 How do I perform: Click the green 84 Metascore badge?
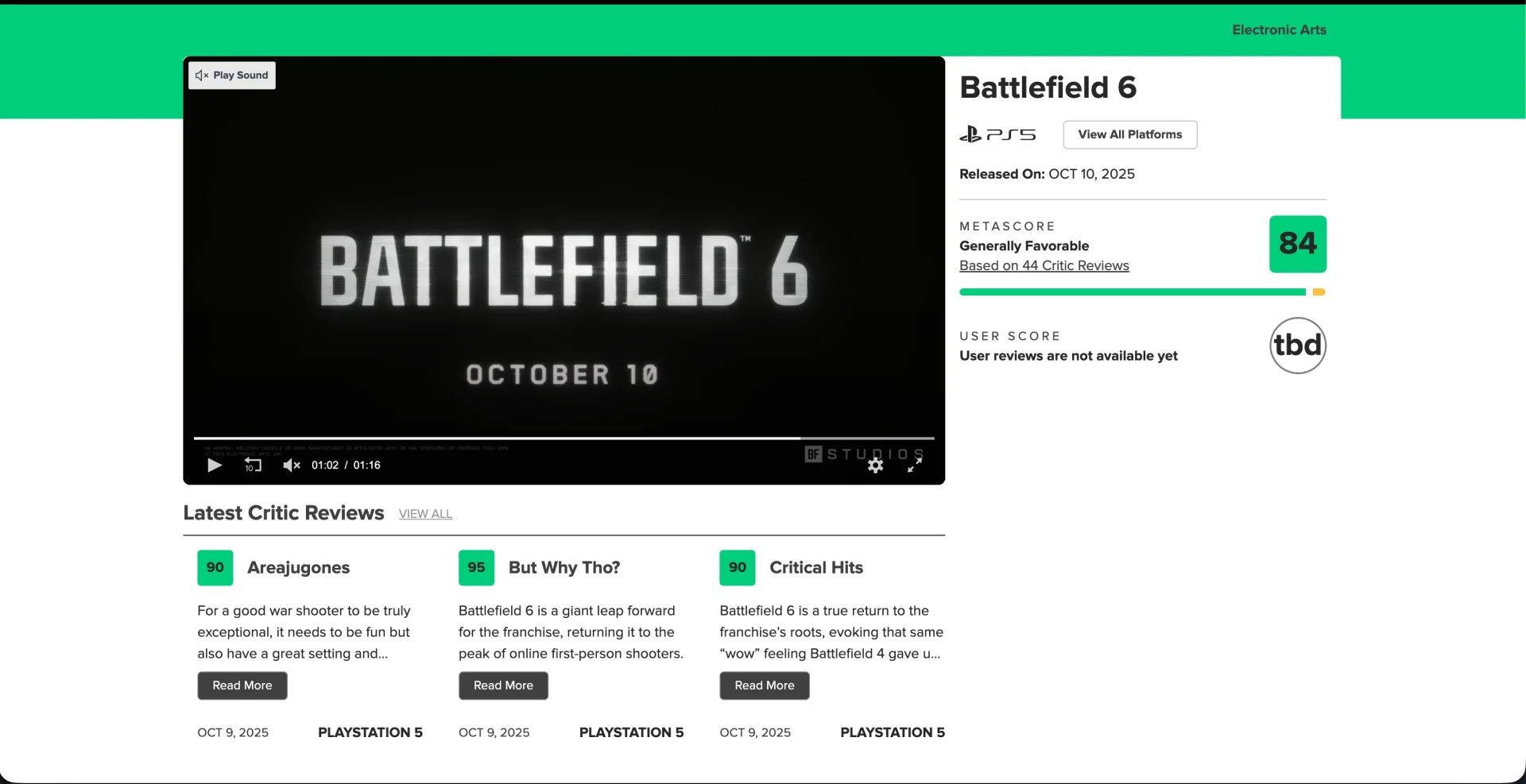pos(1297,244)
